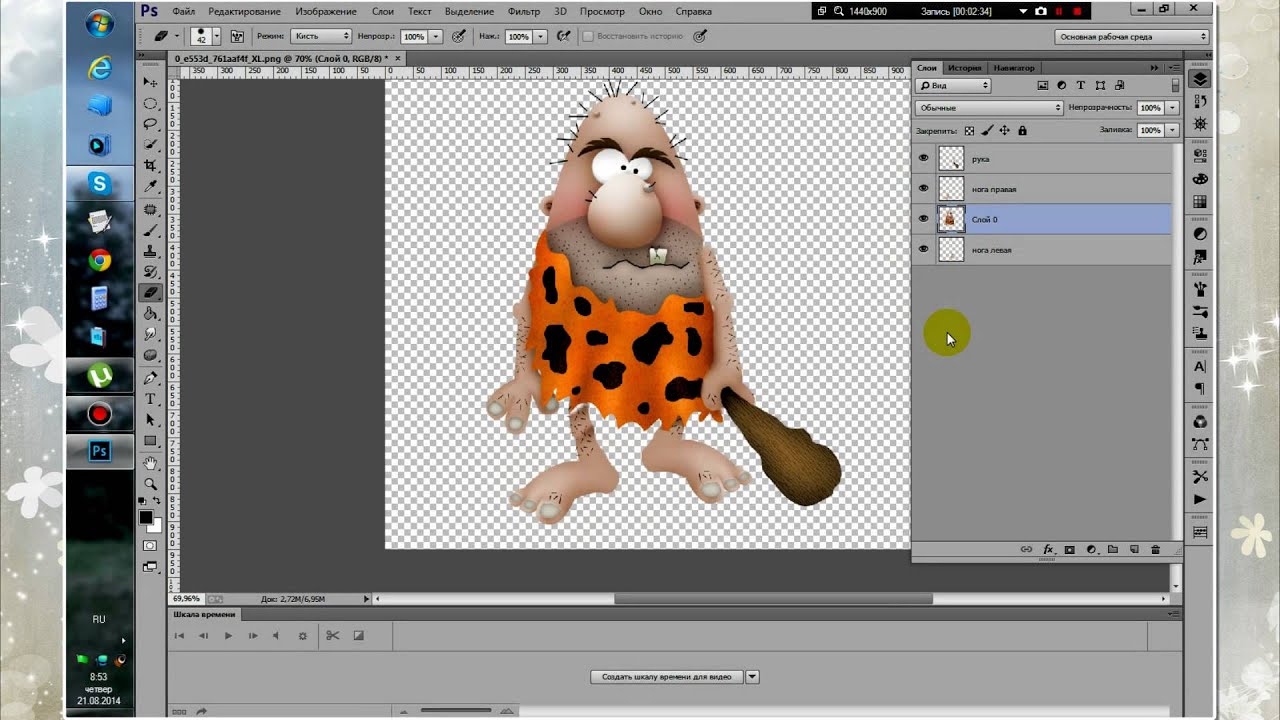Open the 'Режим' Кисть dropdown
Viewport: 1280px width, 720px height.
click(x=321, y=36)
